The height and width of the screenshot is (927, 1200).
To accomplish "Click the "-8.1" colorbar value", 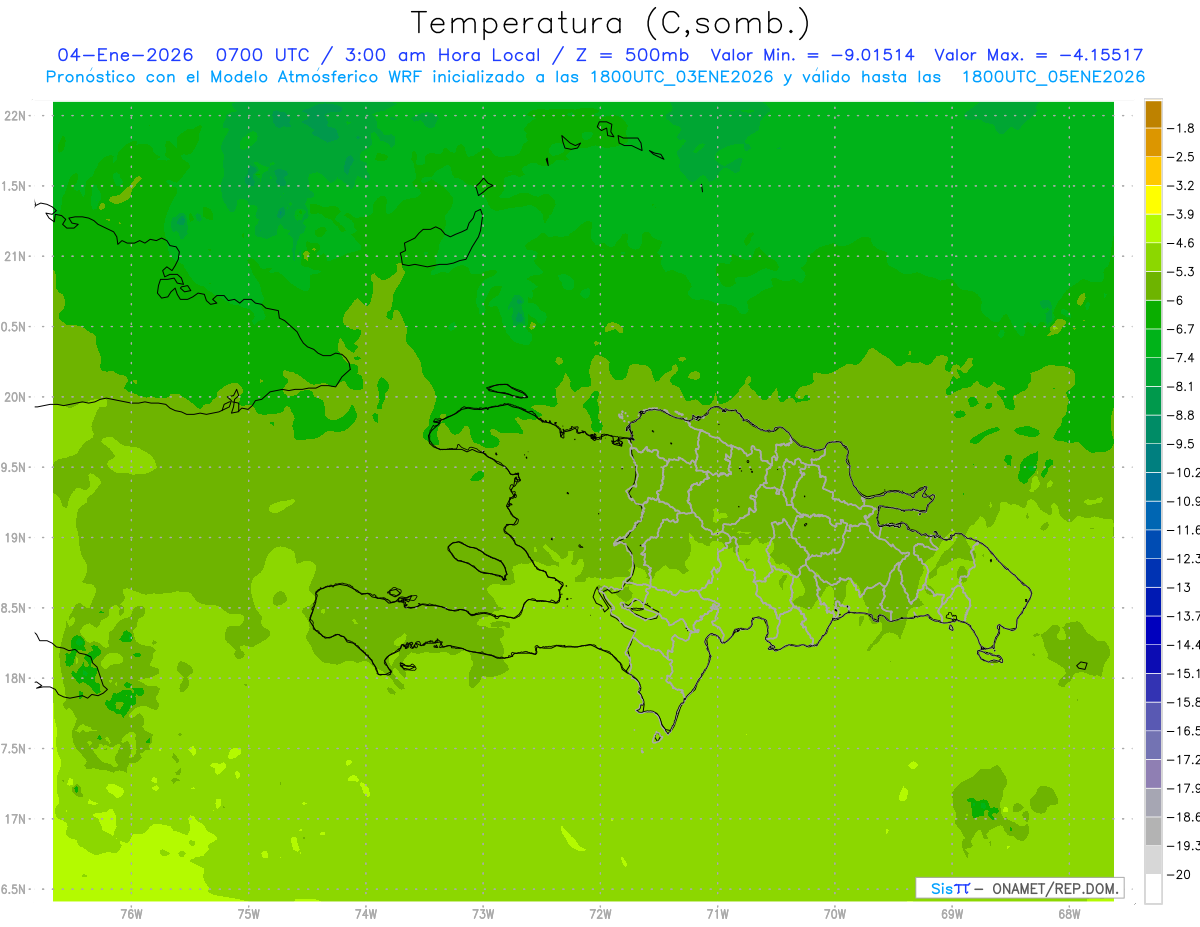I will pyautogui.click(x=1182, y=386).
